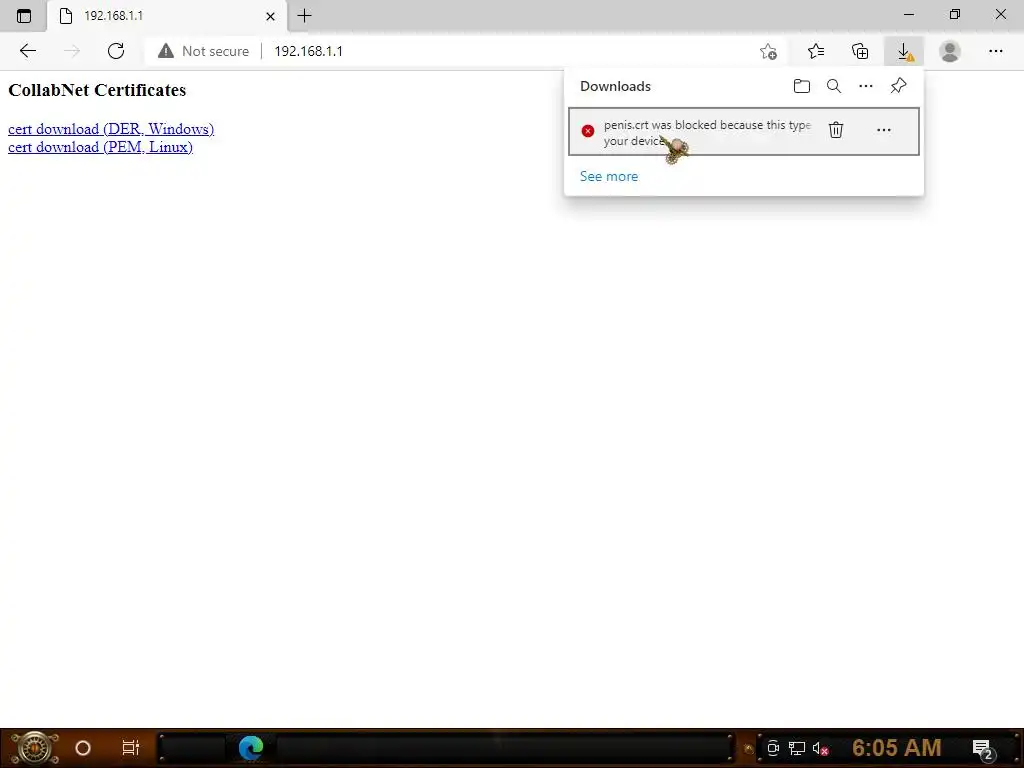Open cert download (PEM, Linux) link

[x=101, y=147]
